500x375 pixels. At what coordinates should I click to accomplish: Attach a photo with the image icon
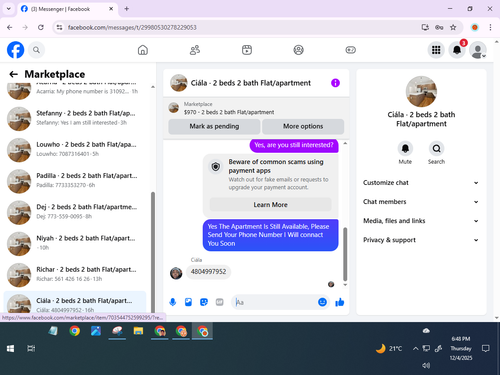(188, 302)
